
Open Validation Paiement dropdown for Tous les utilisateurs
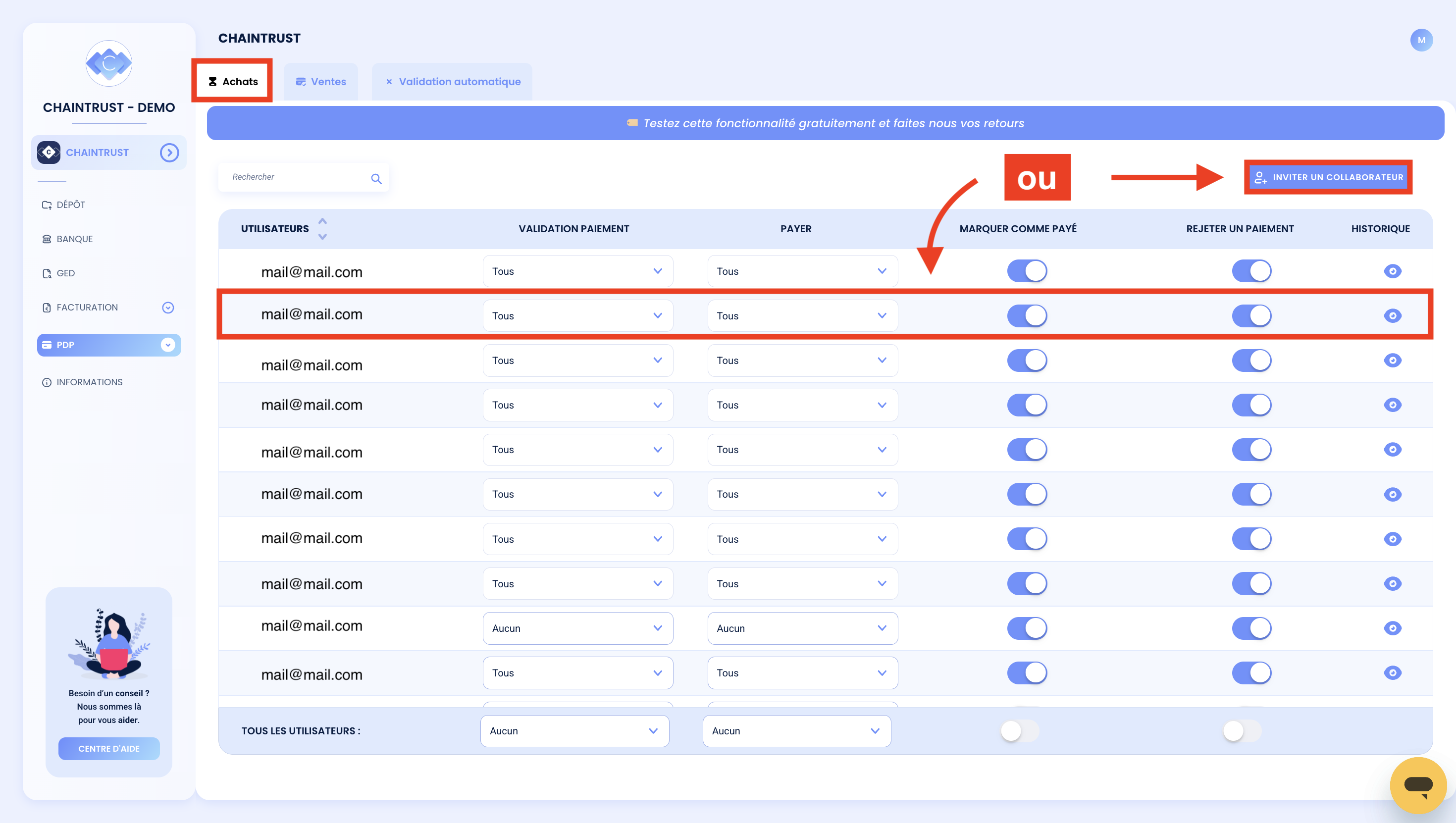(x=575, y=731)
